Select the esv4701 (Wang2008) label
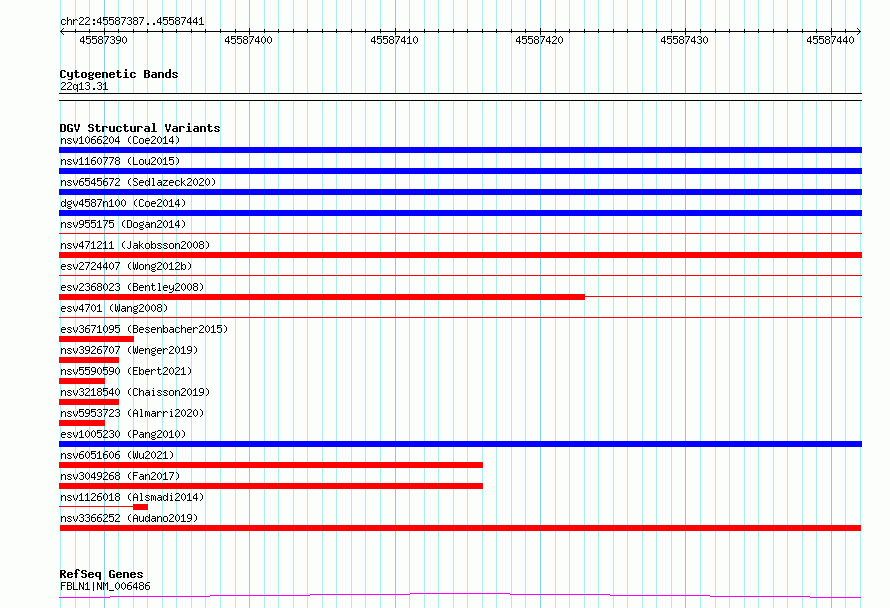890x608 pixels. pyautogui.click(x=114, y=308)
